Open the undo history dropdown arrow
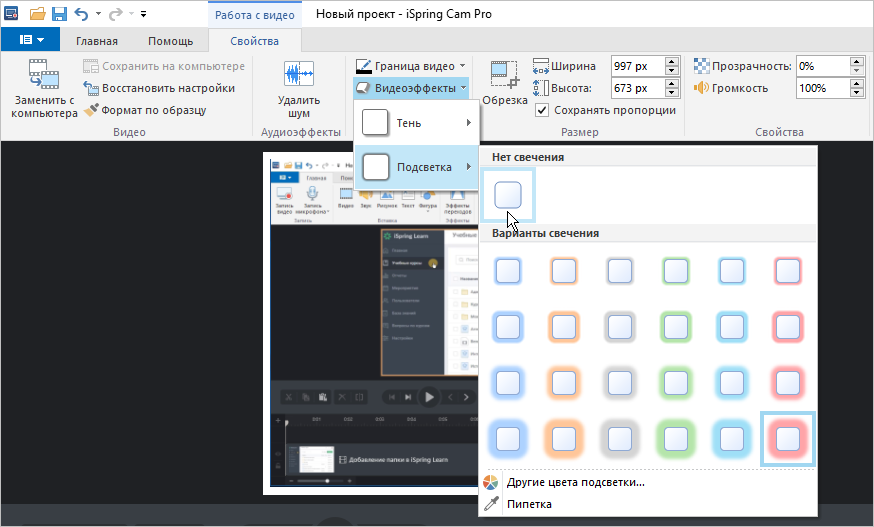Image resolution: width=874 pixels, height=527 pixels. (x=98, y=14)
